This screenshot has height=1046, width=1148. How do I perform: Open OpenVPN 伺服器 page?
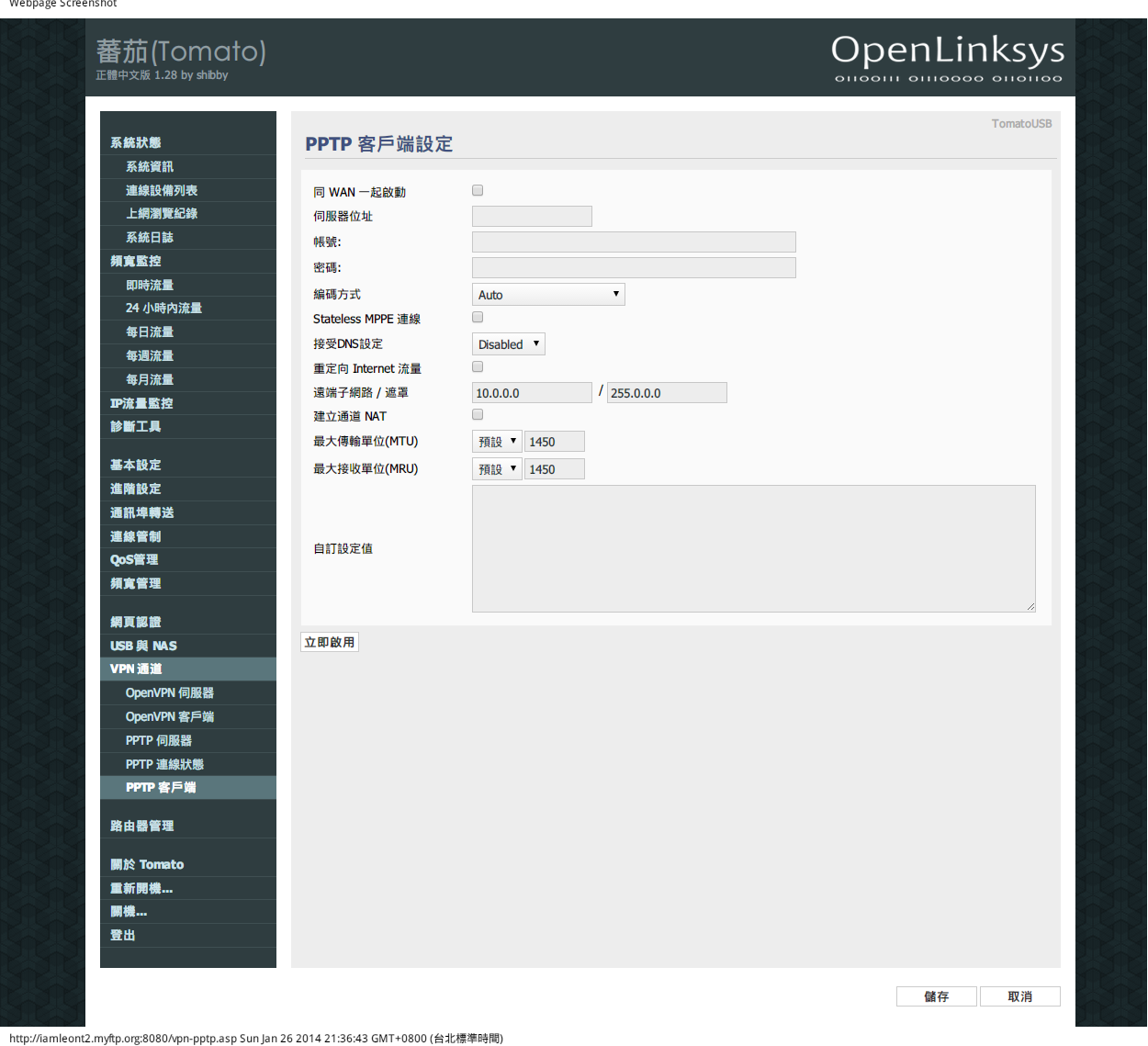coord(188,693)
